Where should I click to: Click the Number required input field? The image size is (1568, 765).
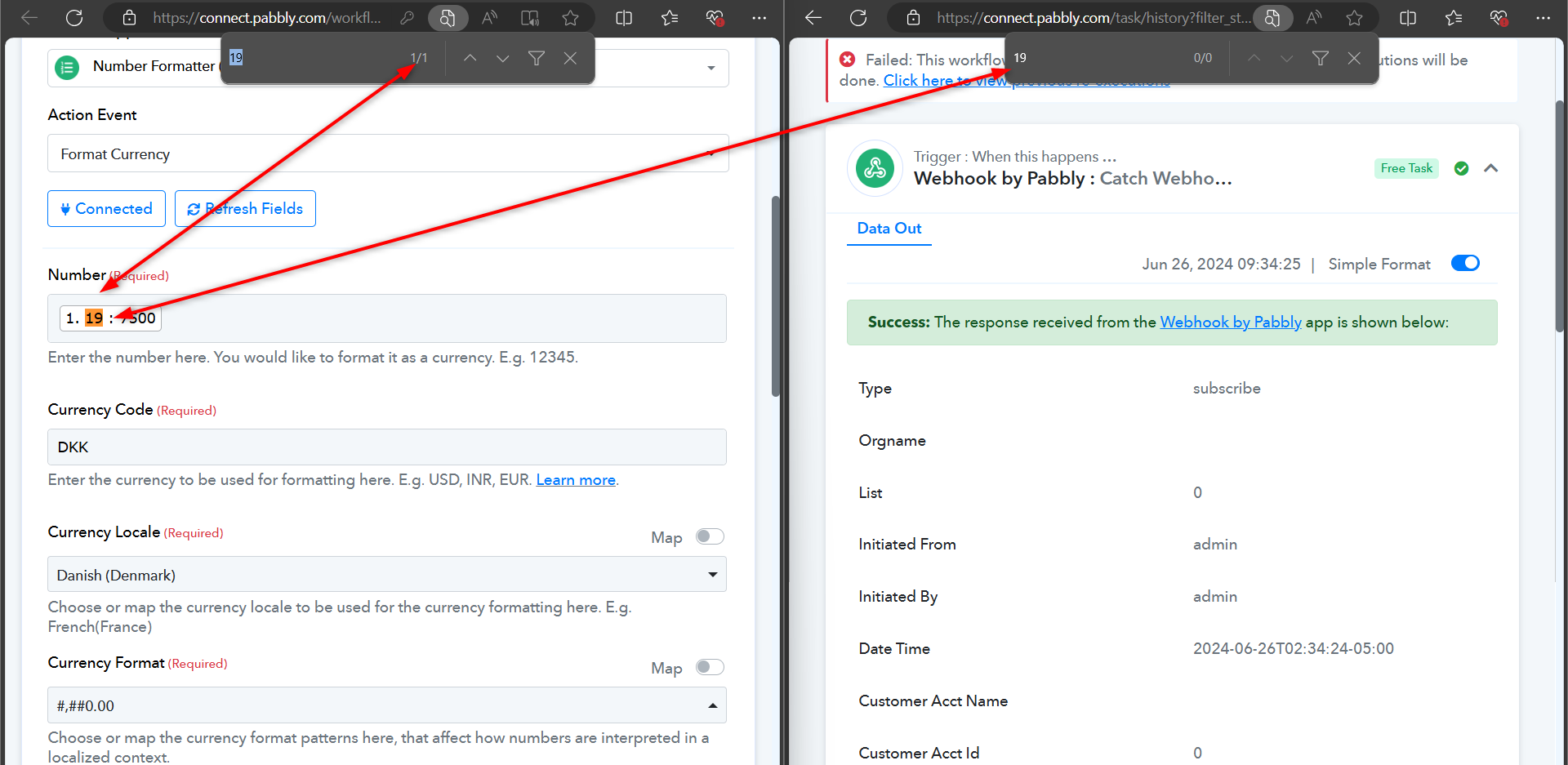click(x=387, y=318)
